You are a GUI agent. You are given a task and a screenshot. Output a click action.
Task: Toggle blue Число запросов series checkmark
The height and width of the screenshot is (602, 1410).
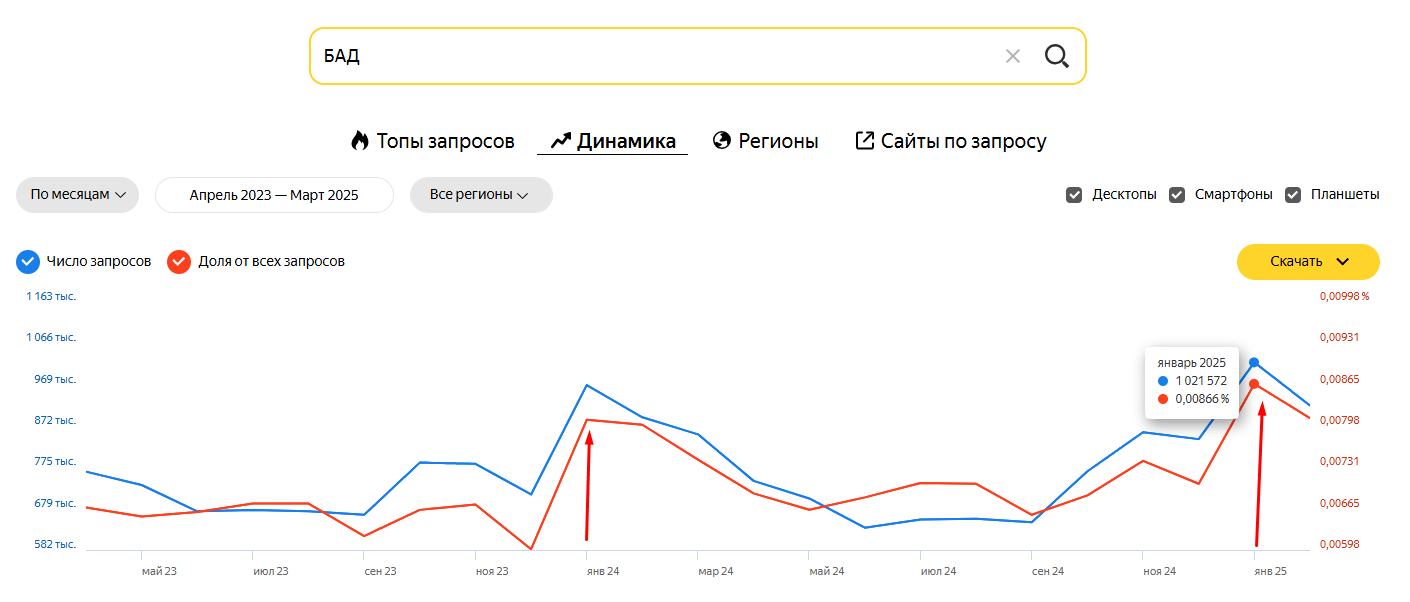tap(28, 262)
